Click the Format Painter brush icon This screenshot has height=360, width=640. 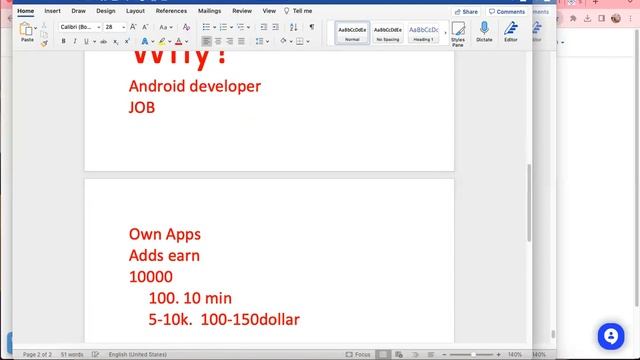tap(44, 43)
